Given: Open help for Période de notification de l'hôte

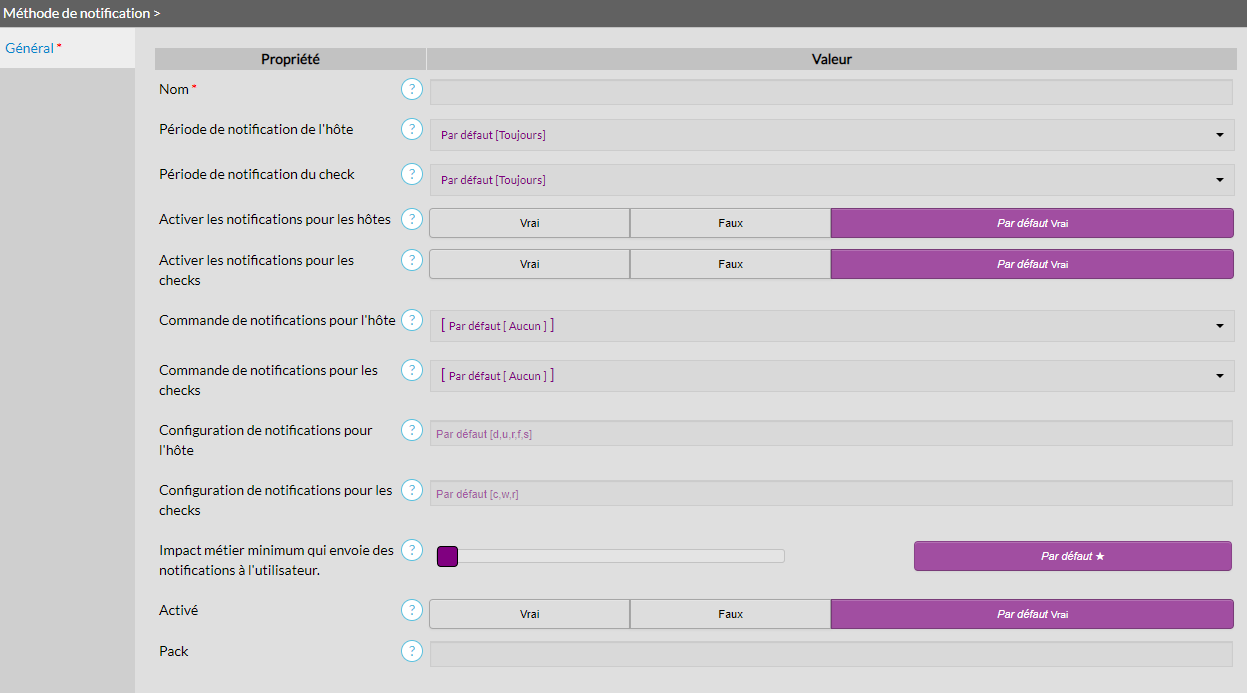Looking at the screenshot, I should click(x=412, y=130).
